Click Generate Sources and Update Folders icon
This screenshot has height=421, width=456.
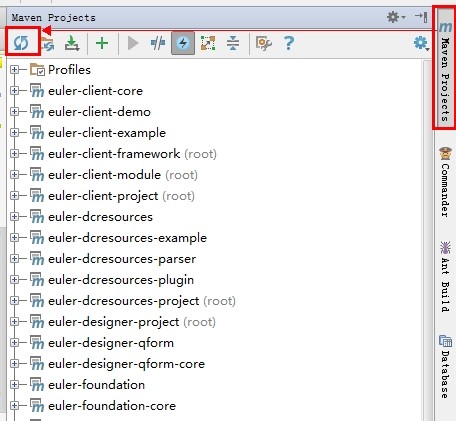point(48,44)
